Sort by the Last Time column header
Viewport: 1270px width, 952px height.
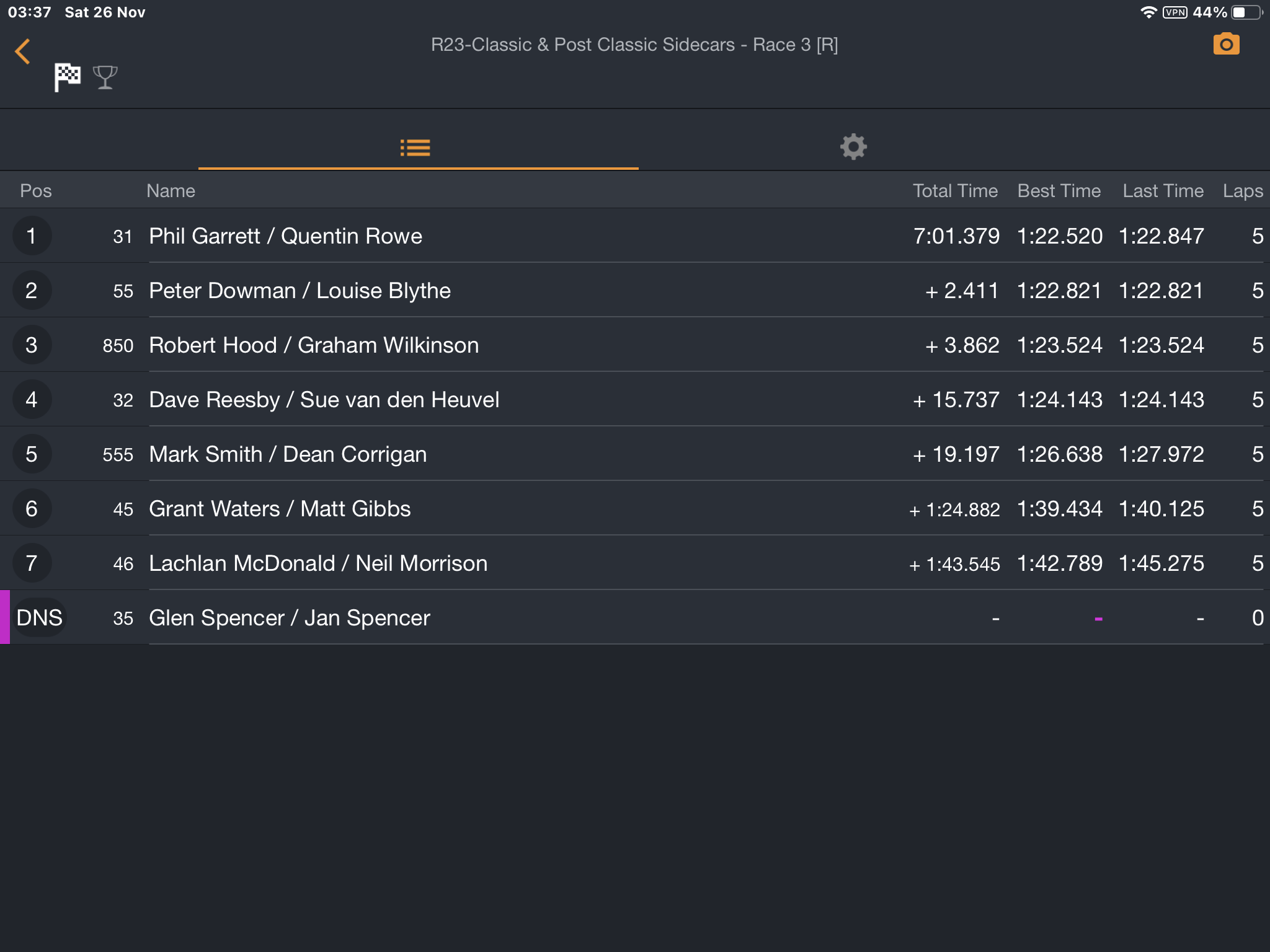[1163, 191]
